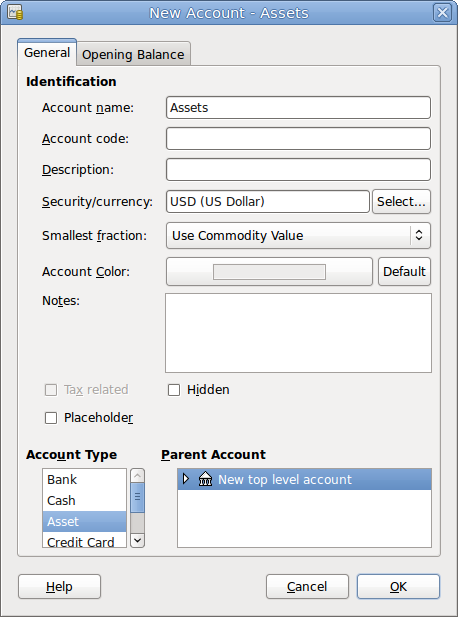
Task: Click the bank building icon beside New top level account
Action: pyautogui.click(x=205, y=479)
